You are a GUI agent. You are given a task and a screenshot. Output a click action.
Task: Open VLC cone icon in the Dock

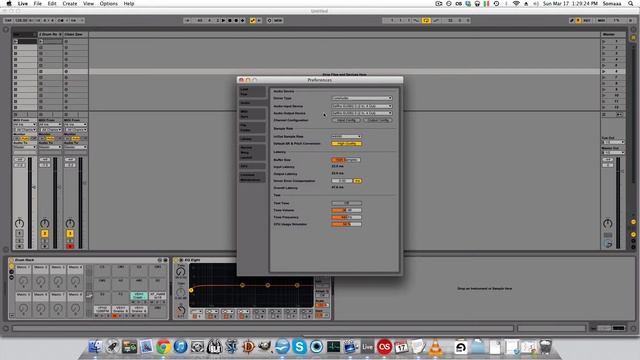[x=436, y=347]
